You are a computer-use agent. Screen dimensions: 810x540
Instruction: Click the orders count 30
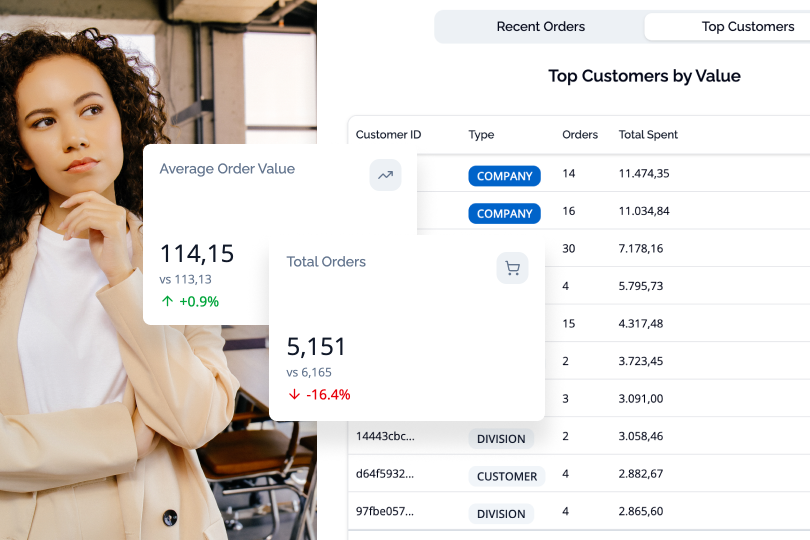coord(569,249)
